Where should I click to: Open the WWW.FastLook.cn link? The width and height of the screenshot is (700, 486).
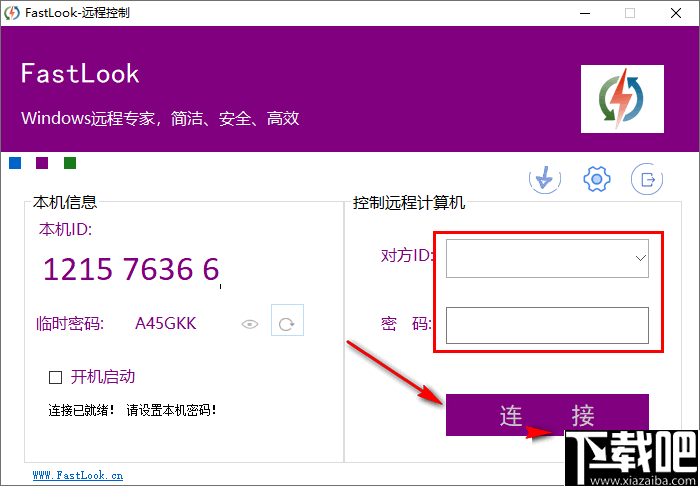[x=78, y=475]
